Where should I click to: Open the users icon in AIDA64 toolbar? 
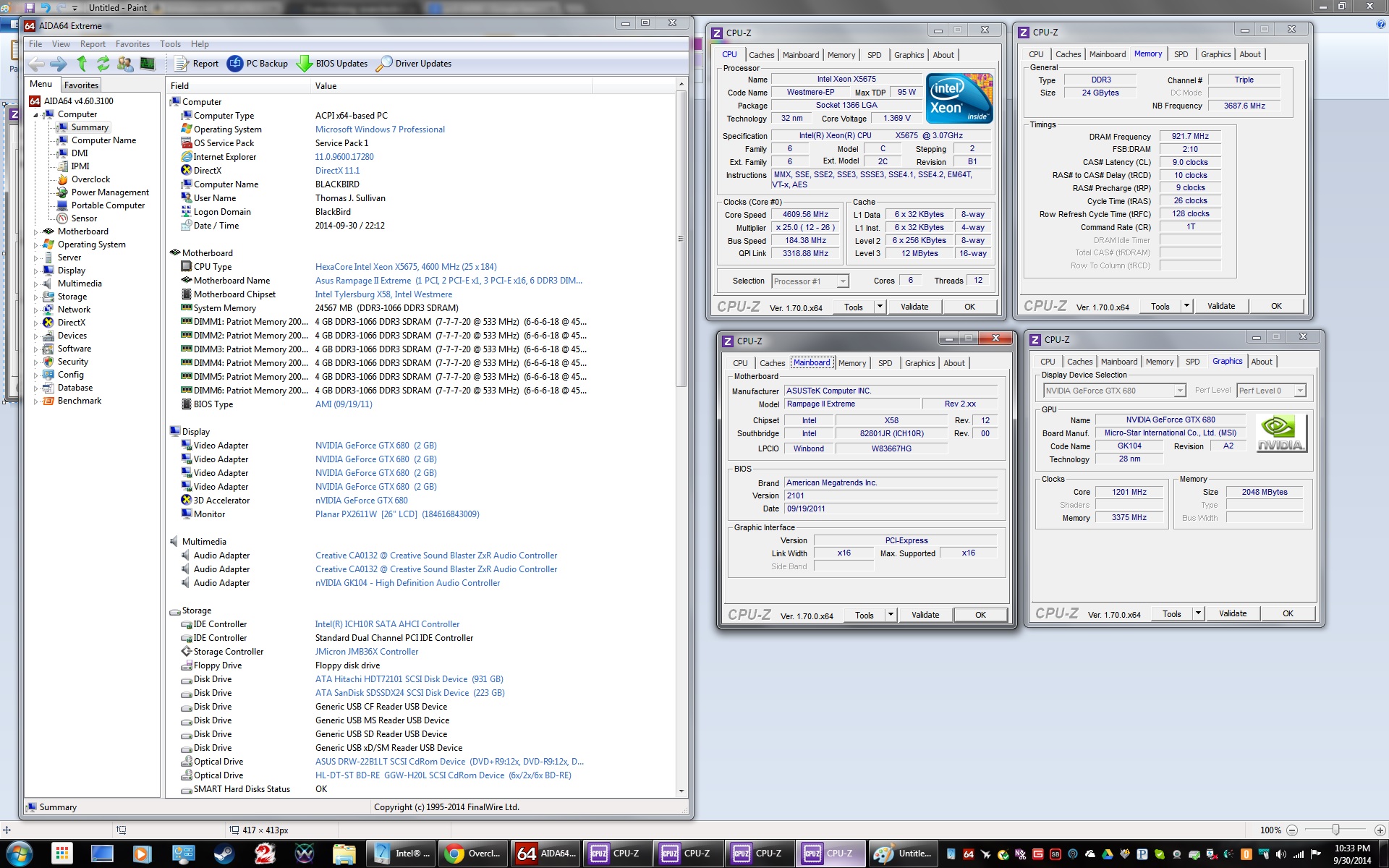point(125,64)
